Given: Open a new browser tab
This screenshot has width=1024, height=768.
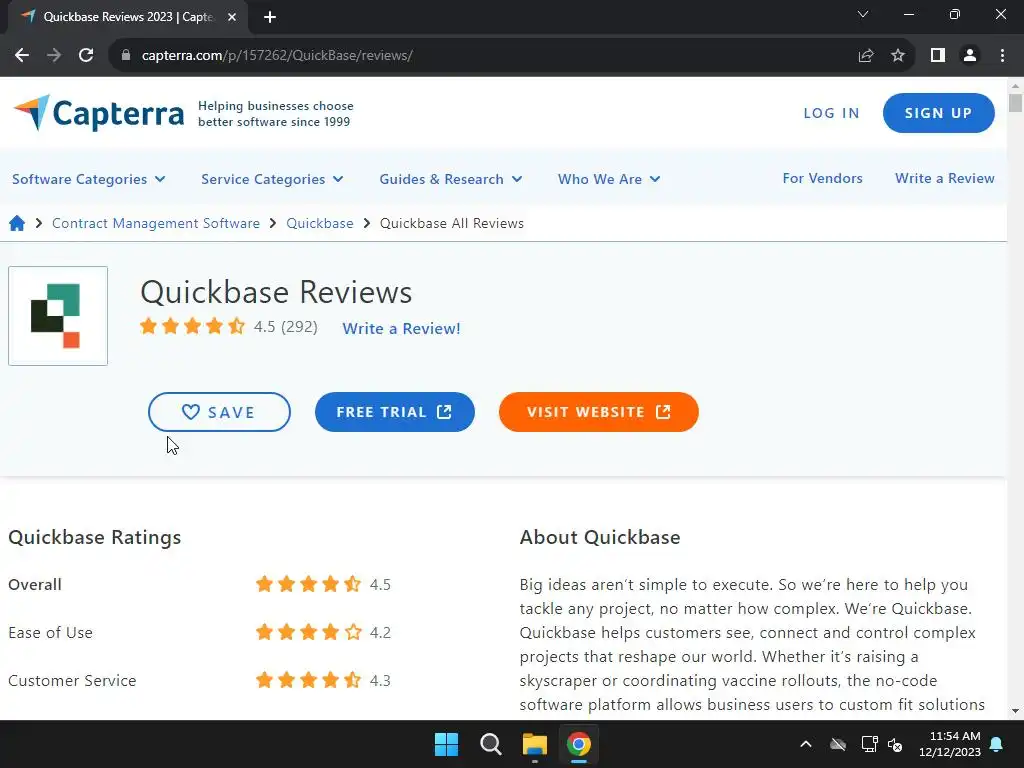Looking at the screenshot, I should coord(270,17).
